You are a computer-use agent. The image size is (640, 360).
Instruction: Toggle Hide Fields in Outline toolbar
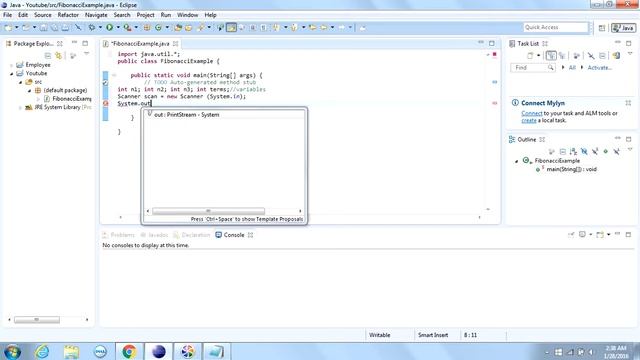tap(584, 151)
